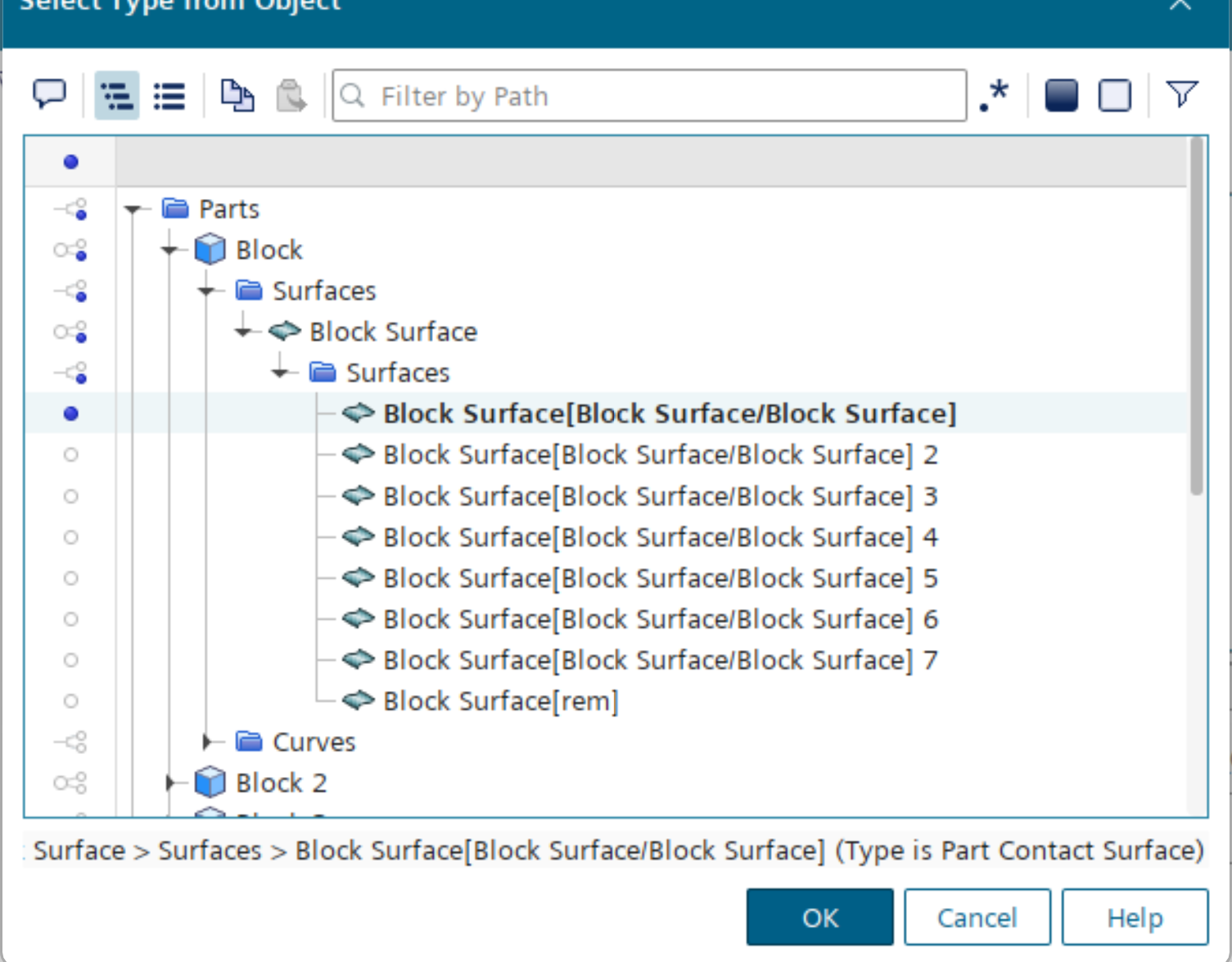Click the blue dot in the column header
Image resolution: width=1232 pixels, height=962 pixels.
click(x=70, y=162)
